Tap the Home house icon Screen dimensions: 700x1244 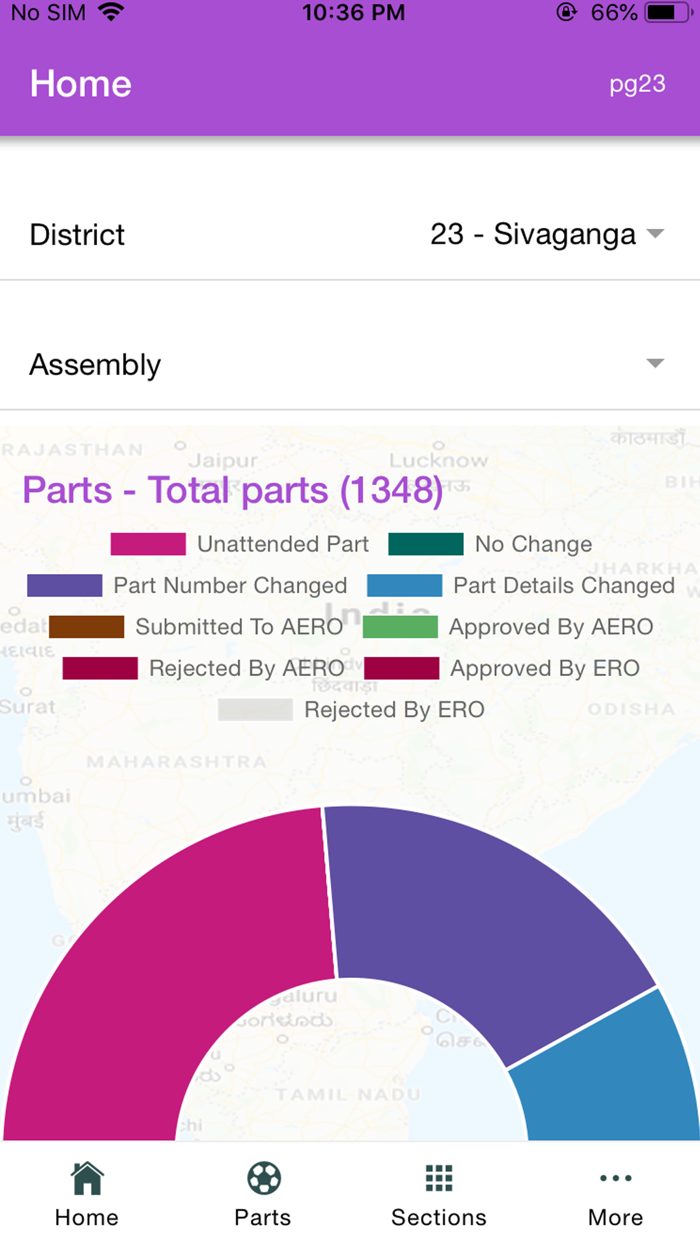(x=87, y=1179)
